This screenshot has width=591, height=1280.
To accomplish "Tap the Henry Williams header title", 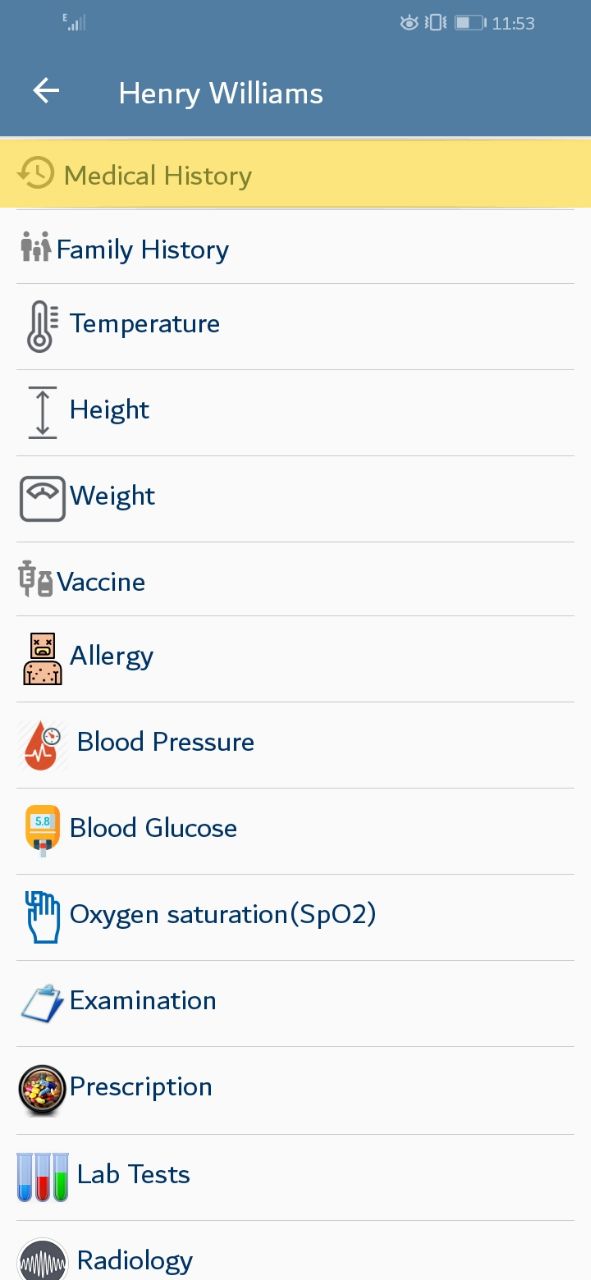I will tap(221, 93).
